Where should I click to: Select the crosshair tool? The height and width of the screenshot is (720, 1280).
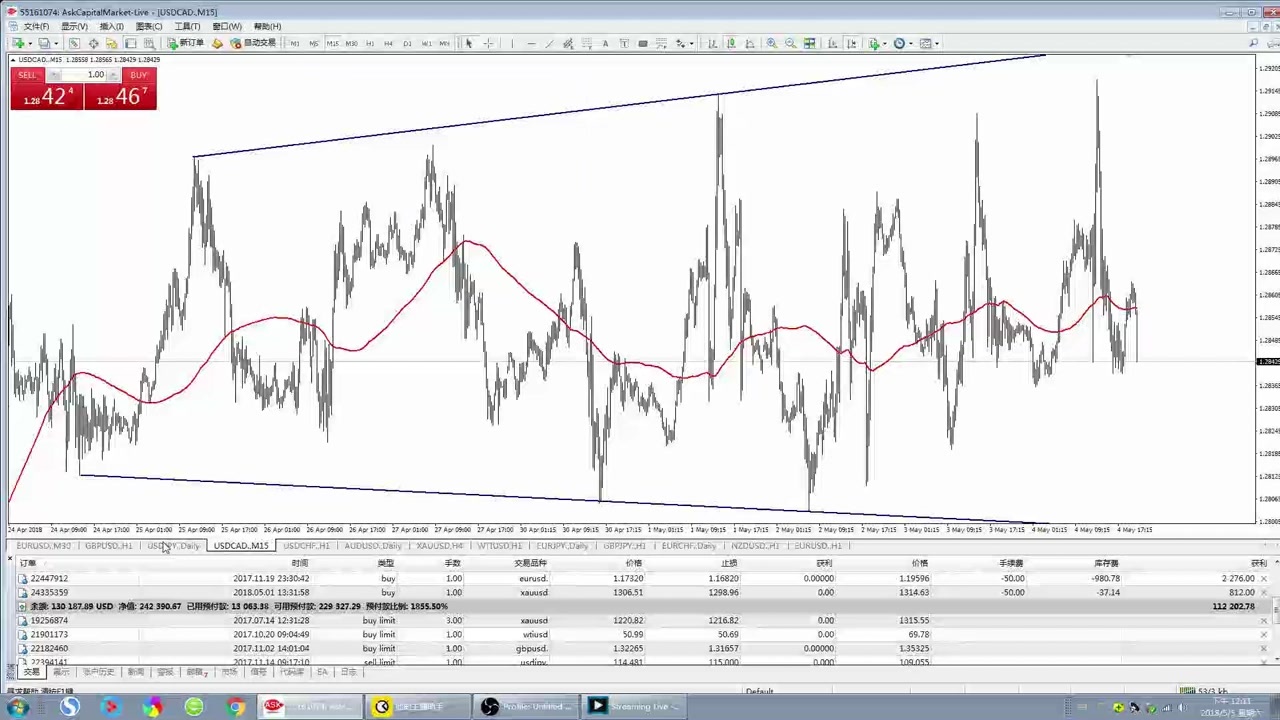pos(488,43)
